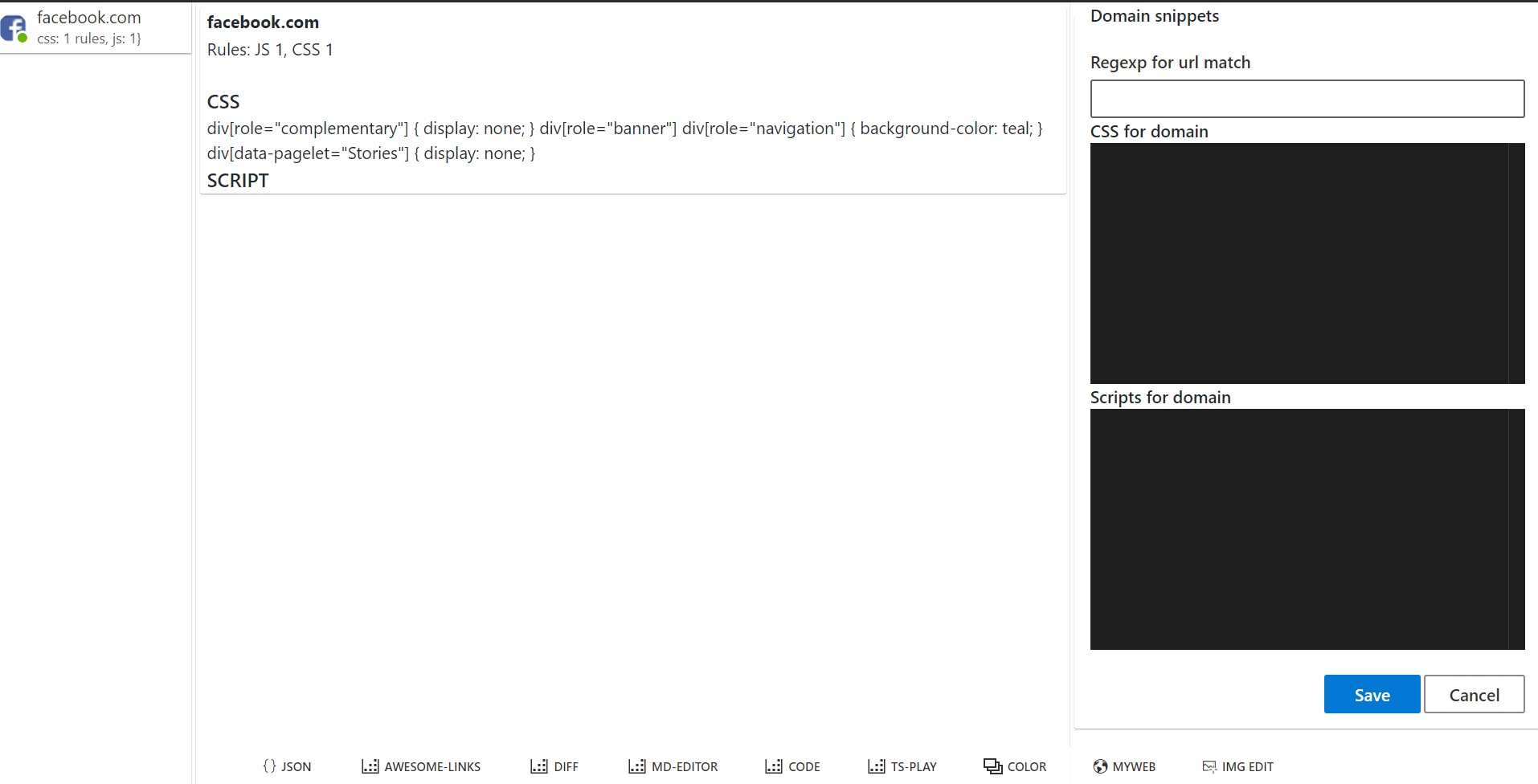Click the COLOR overlapping squares icon

pos(992,766)
